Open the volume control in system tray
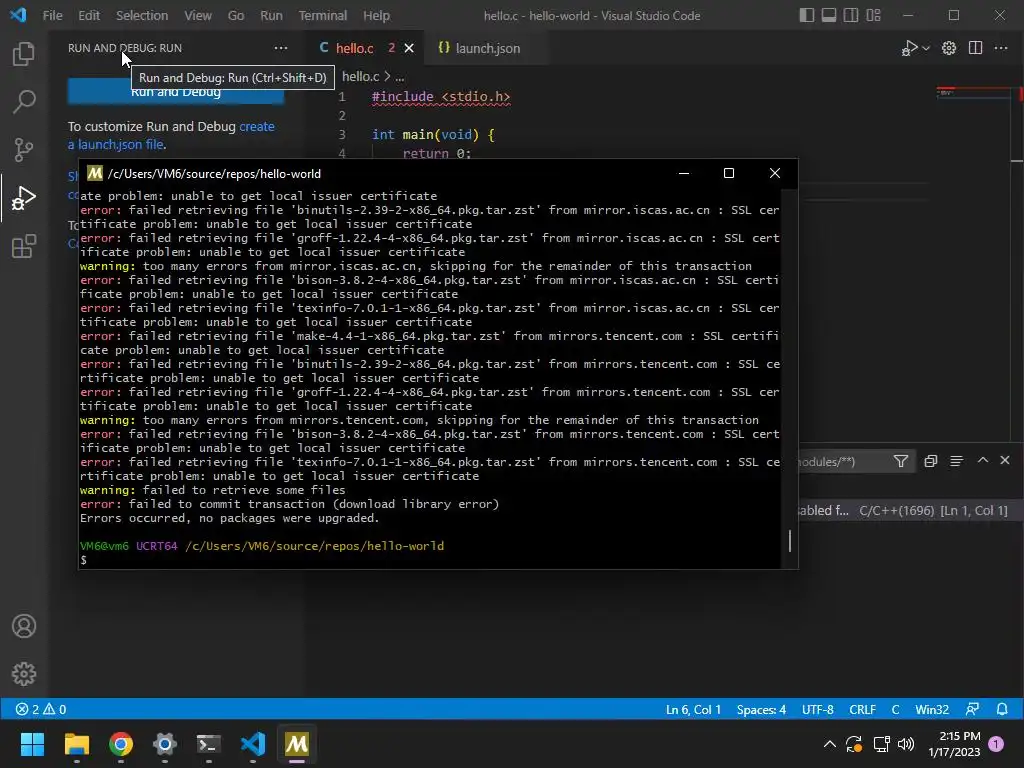This screenshot has width=1024, height=768. click(906, 744)
